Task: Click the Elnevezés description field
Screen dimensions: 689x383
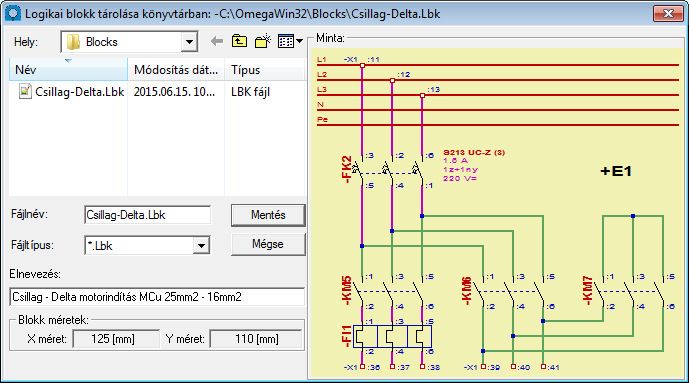Action: (x=157, y=297)
